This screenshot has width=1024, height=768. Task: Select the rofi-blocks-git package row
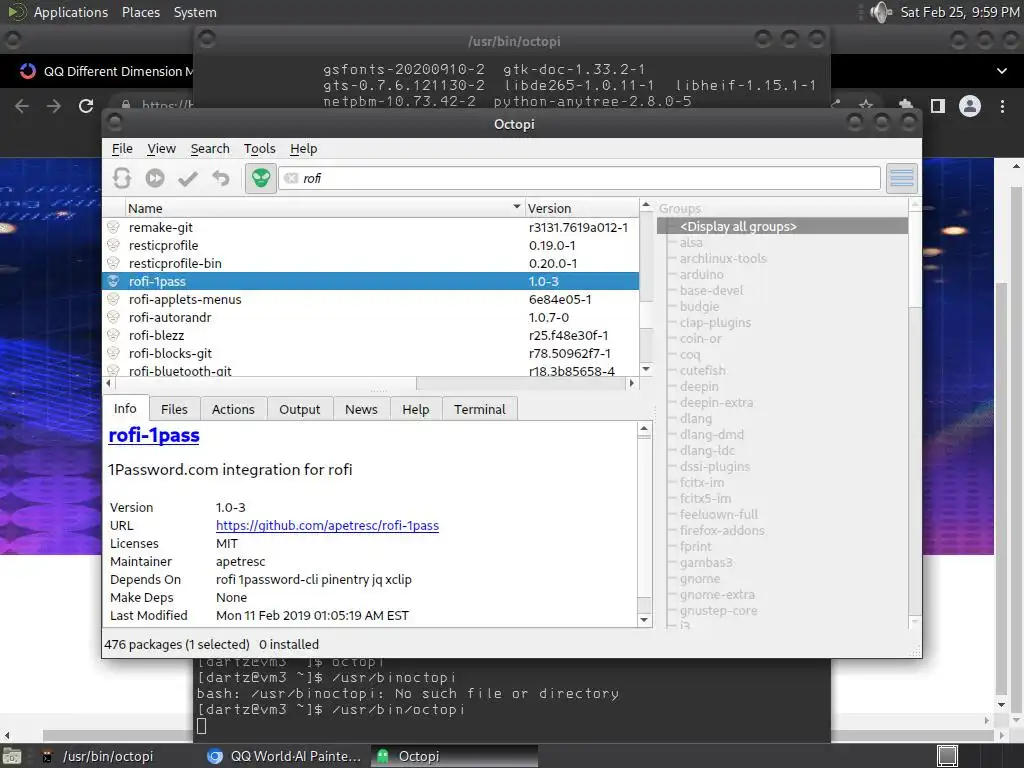371,353
